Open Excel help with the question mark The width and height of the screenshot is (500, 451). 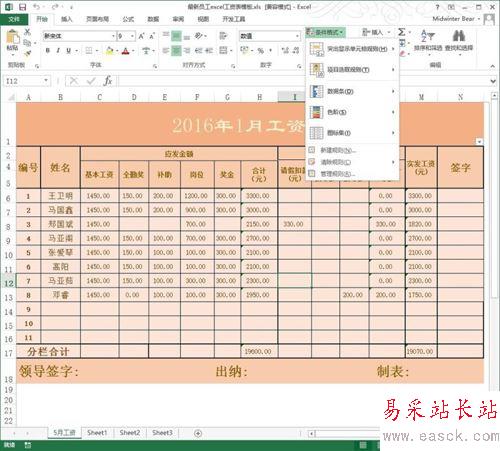(437, 7)
